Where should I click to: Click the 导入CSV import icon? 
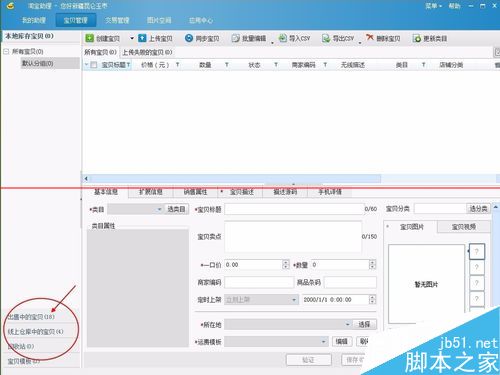[283, 38]
